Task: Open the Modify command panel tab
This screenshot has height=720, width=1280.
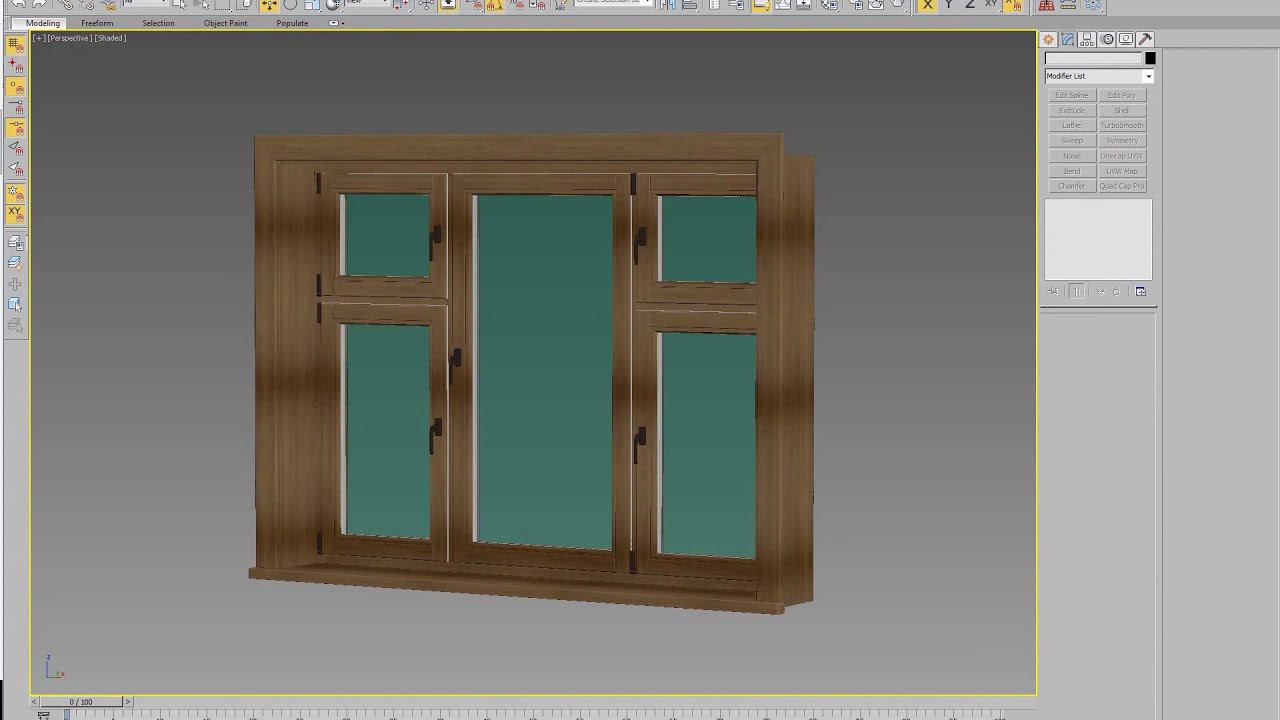Action: (1068, 40)
